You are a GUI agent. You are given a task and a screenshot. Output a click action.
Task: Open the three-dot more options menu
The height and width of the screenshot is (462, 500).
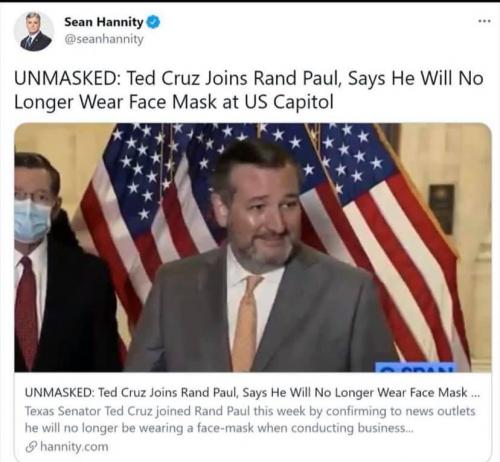[484, 21]
